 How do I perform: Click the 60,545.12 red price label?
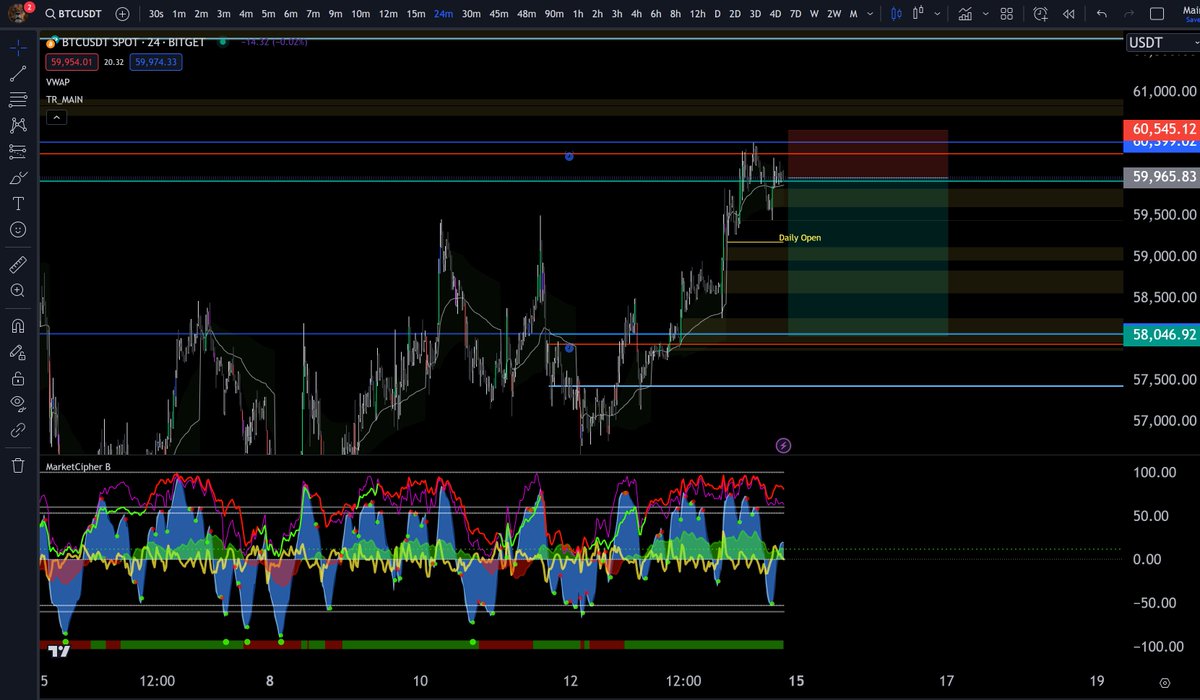point(1162,129)
